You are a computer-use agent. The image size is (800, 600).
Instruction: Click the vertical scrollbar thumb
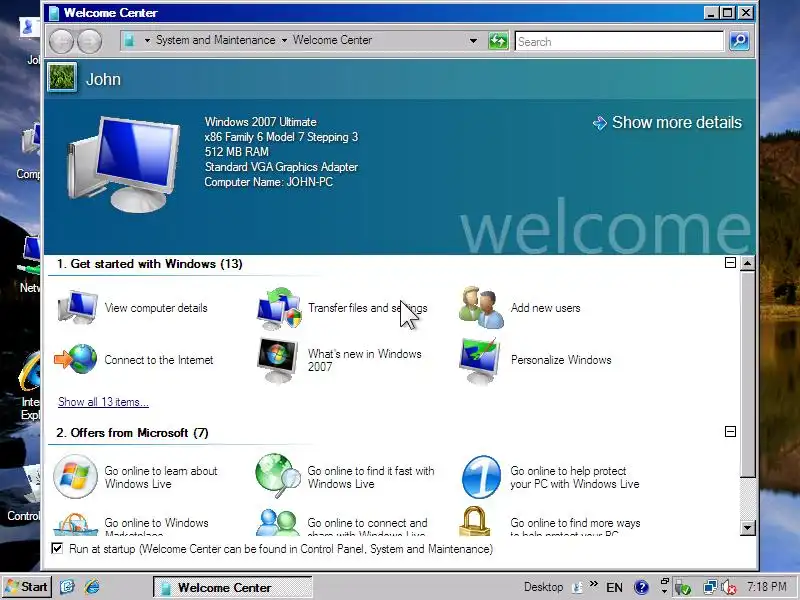pyautogui.click(x=747, y=374)
